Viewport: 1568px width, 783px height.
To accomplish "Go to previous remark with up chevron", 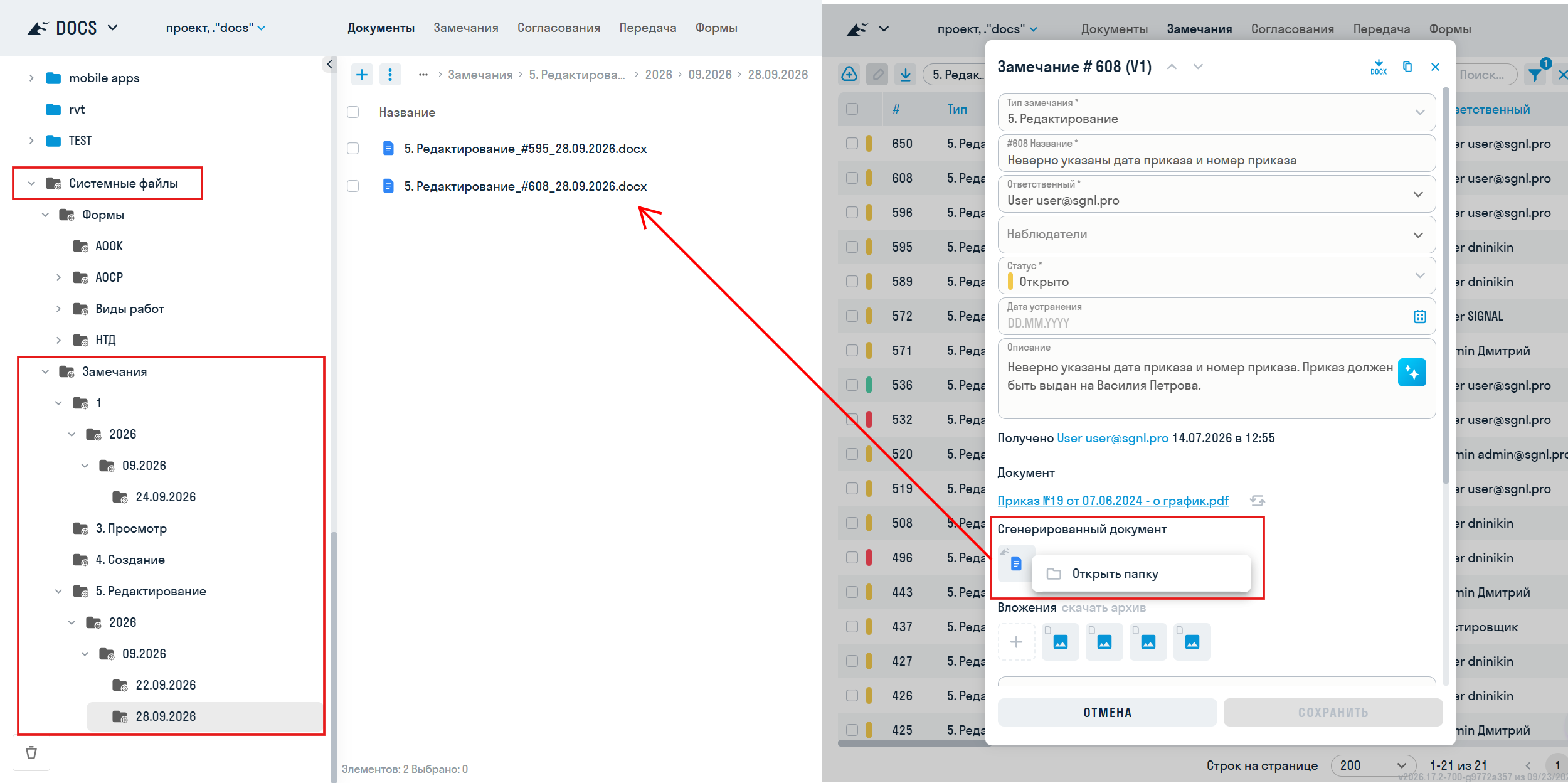I will 1172,67.
